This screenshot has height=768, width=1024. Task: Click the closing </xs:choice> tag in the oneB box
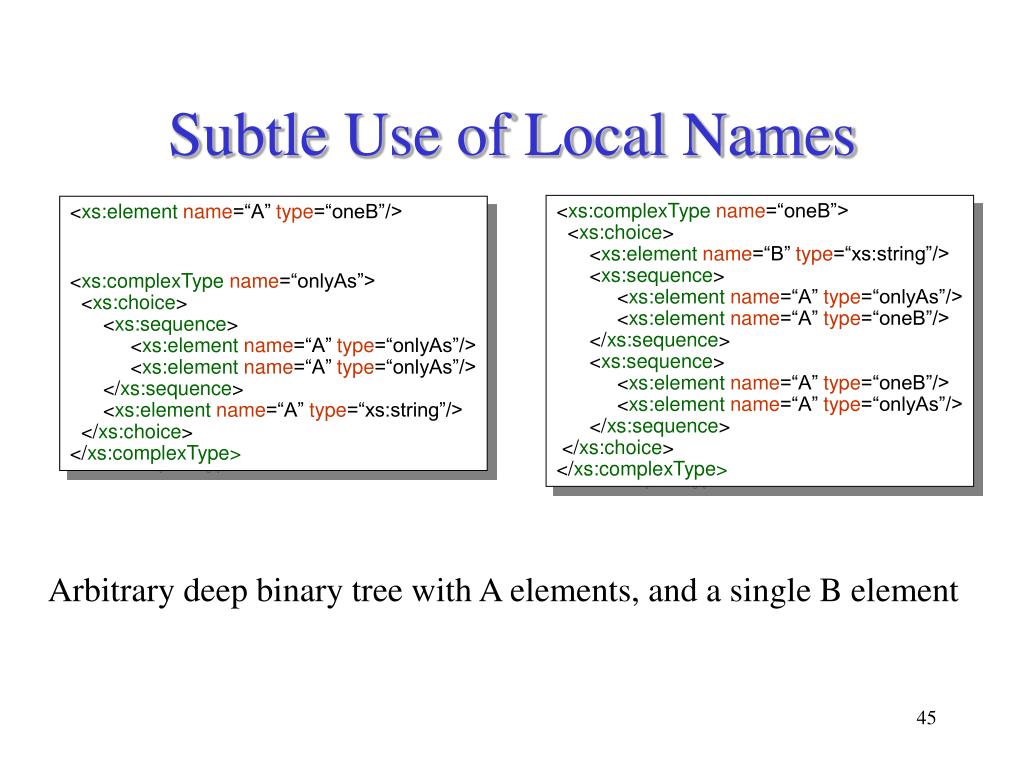617,447
